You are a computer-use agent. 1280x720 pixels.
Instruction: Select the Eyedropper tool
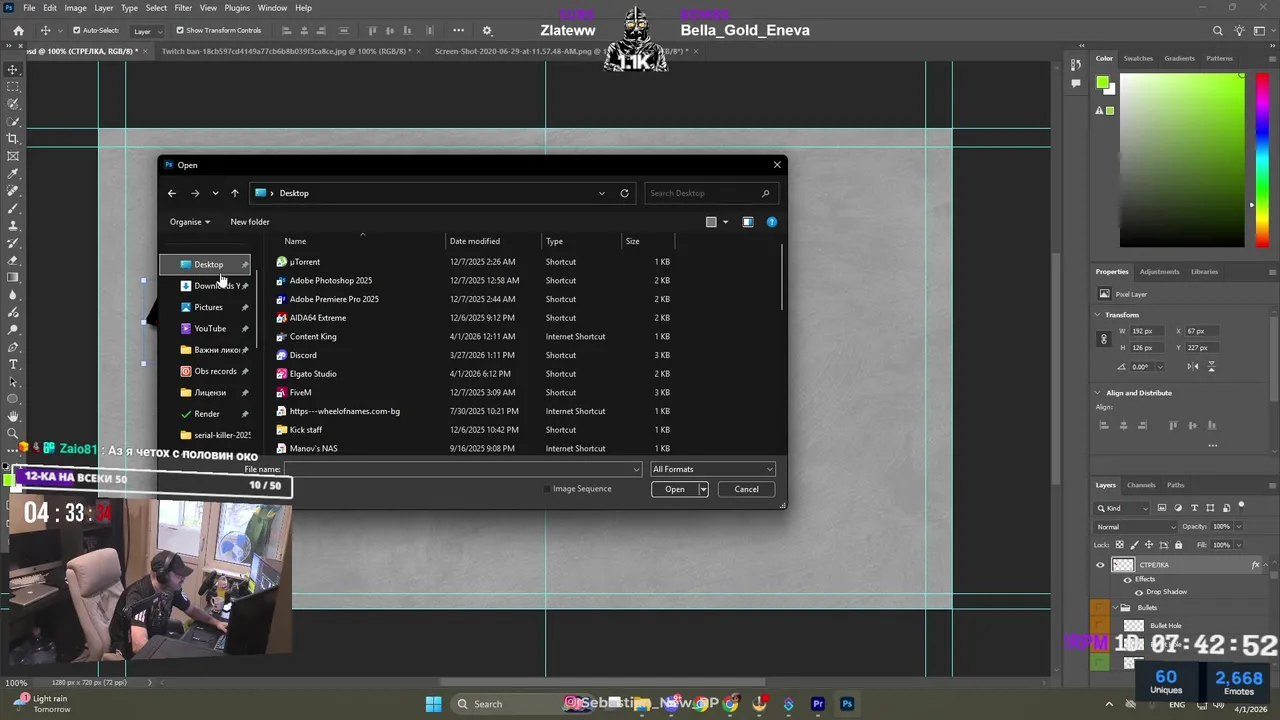(13, 174)
